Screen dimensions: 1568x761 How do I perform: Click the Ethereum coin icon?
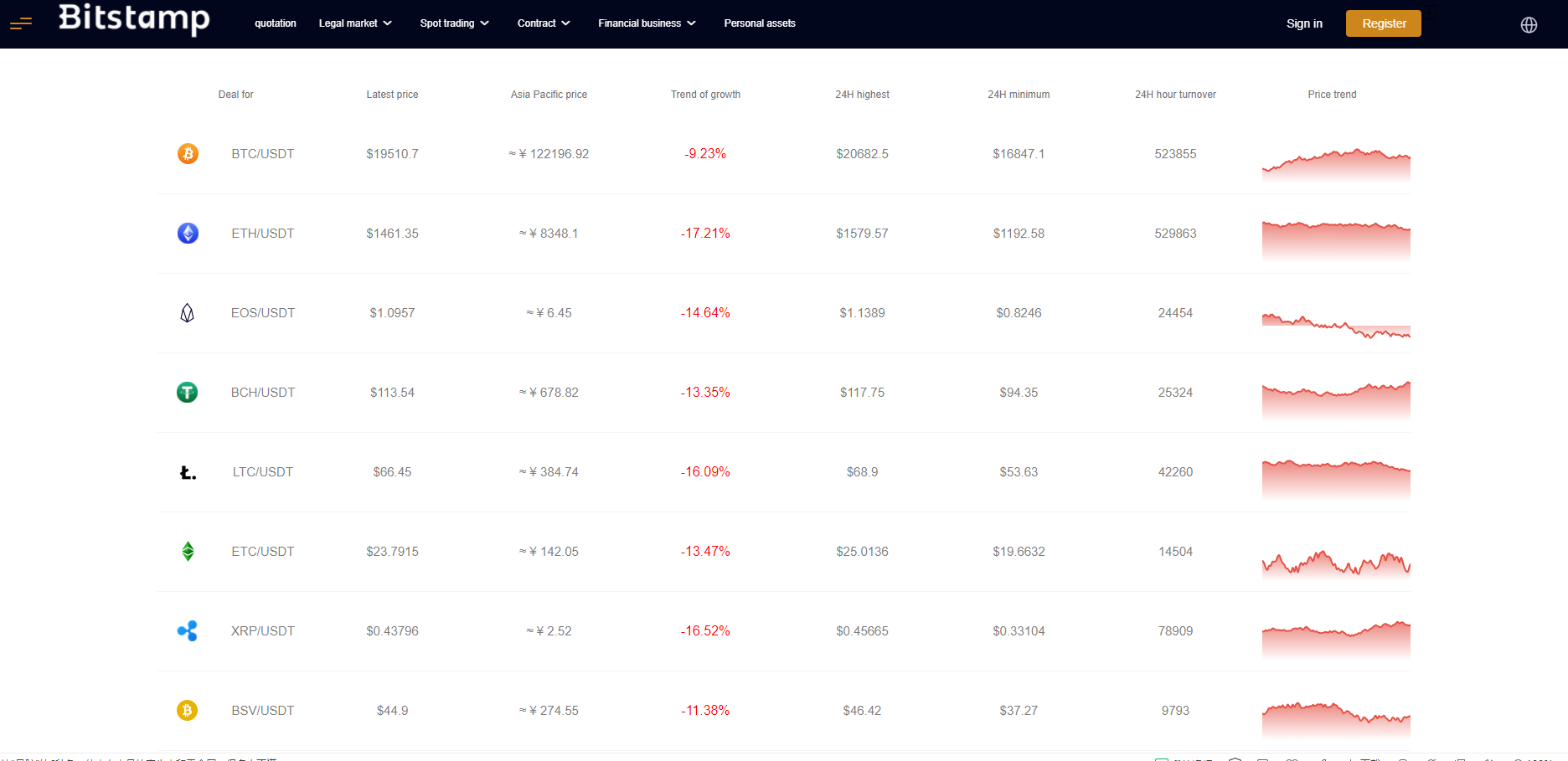188,234
